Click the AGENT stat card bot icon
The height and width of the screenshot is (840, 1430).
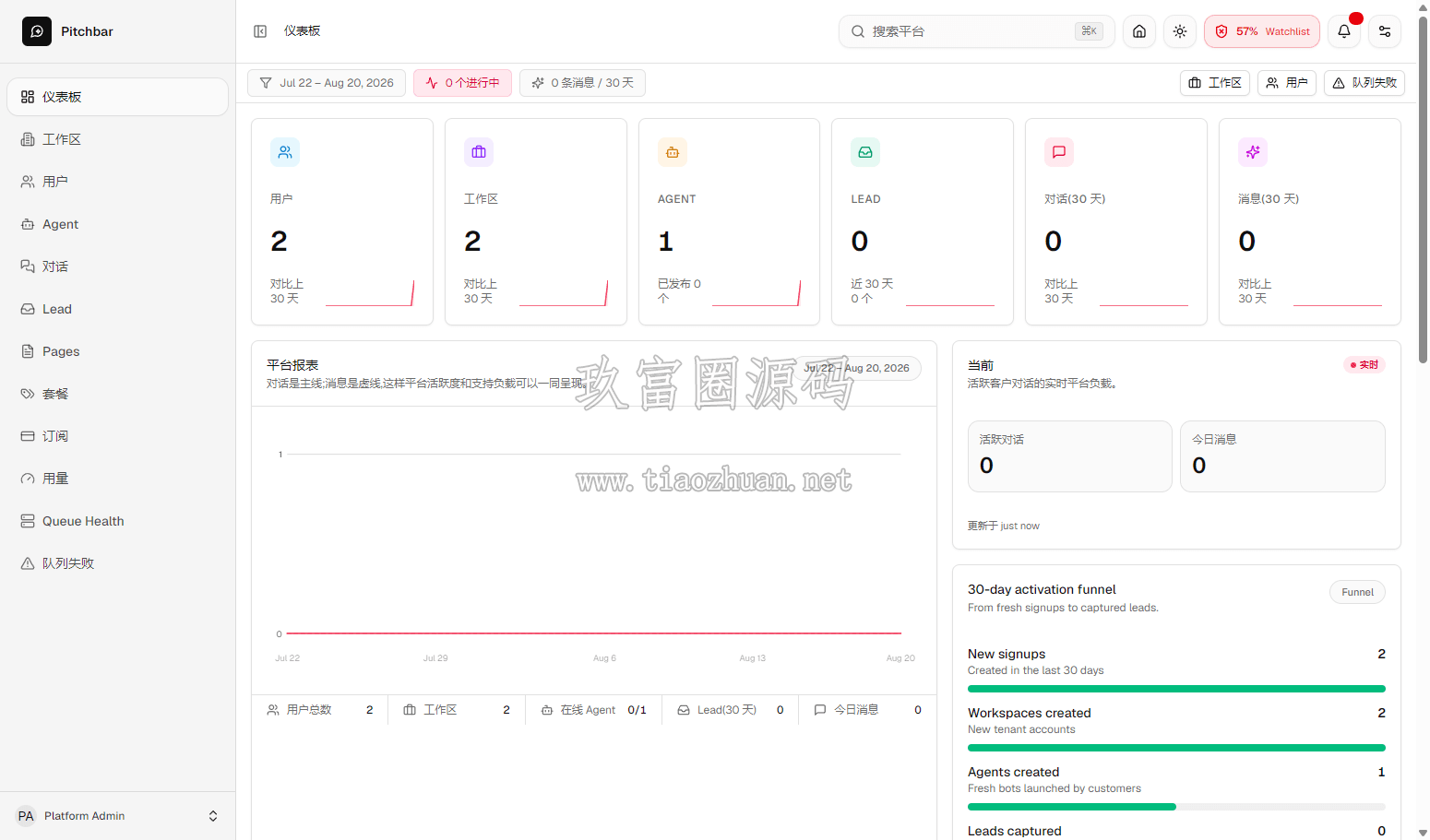673,152
